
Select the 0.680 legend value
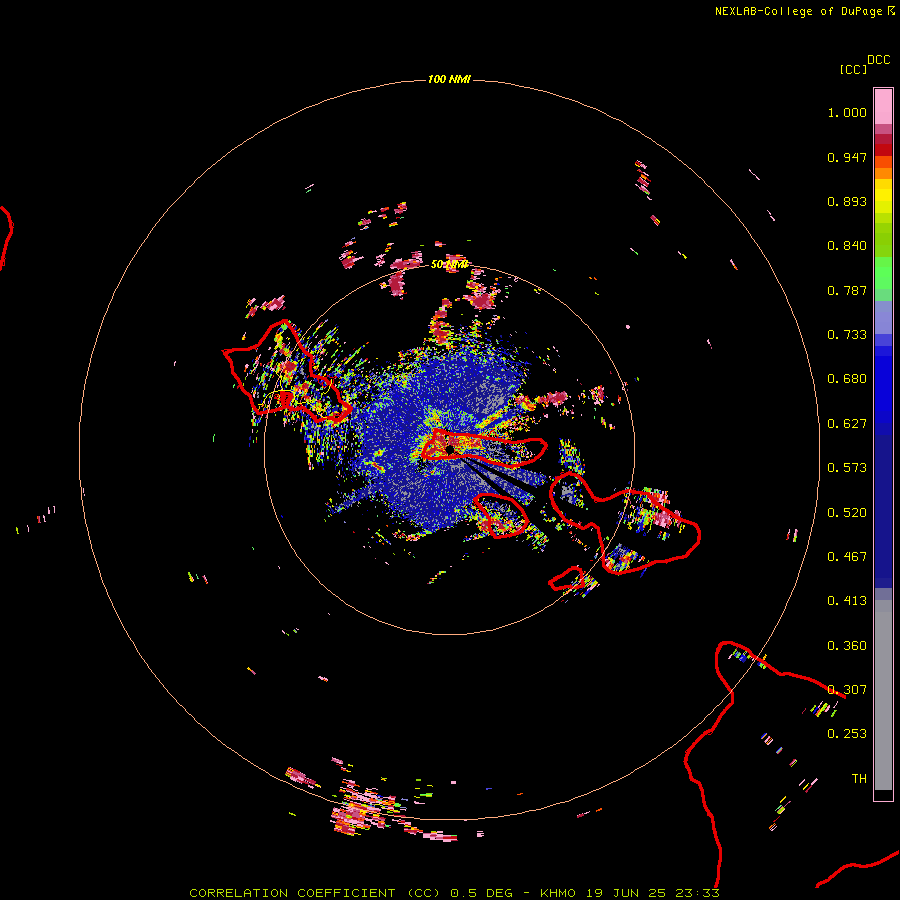[x=847, y=379]
